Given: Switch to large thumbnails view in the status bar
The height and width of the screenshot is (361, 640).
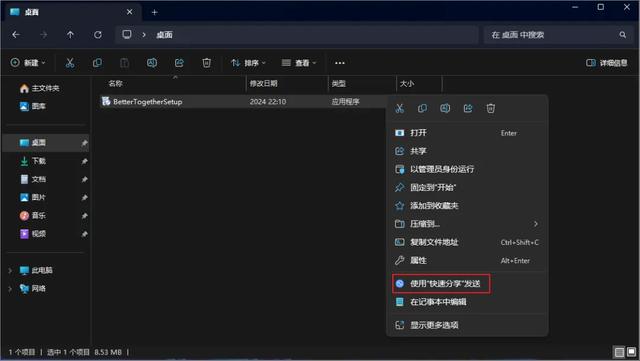Looking at the screenshot, I should (x=631, y=352).
